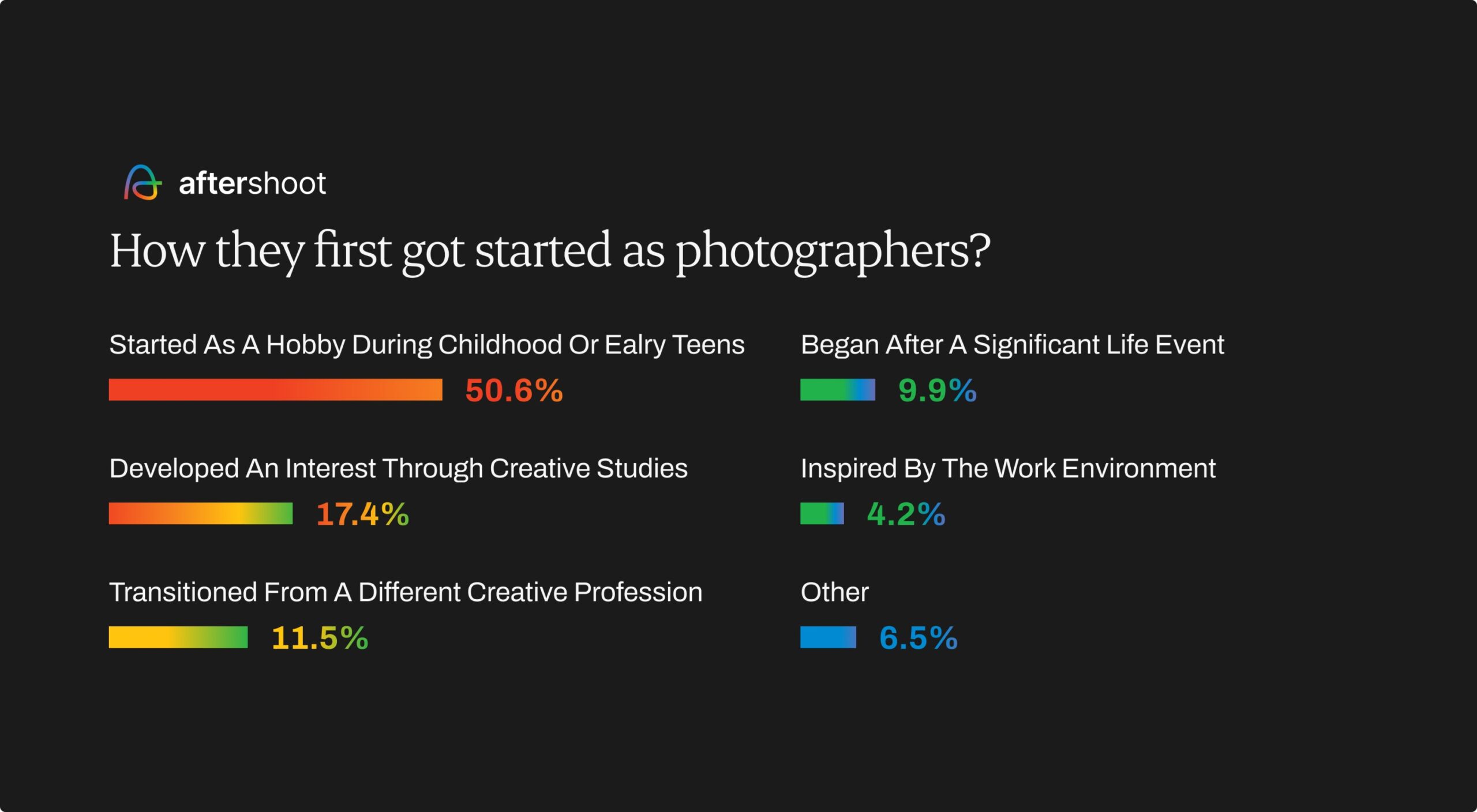Select 'Developed An Interest Through Creative Studies' label
The image size is (1477, 812).
click(x=398, y=468)
